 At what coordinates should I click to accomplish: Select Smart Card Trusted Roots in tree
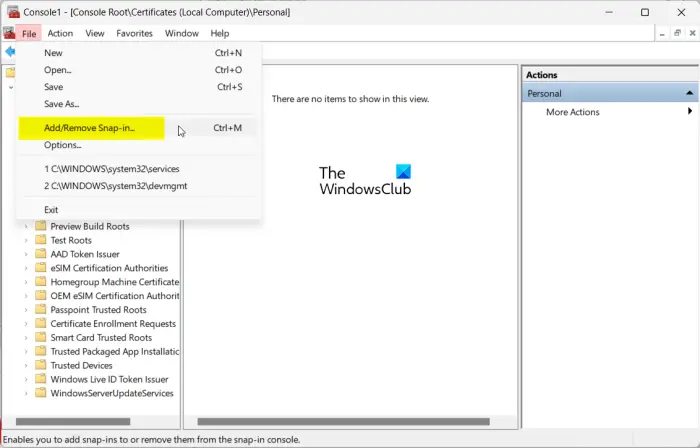tap(101, 337)
